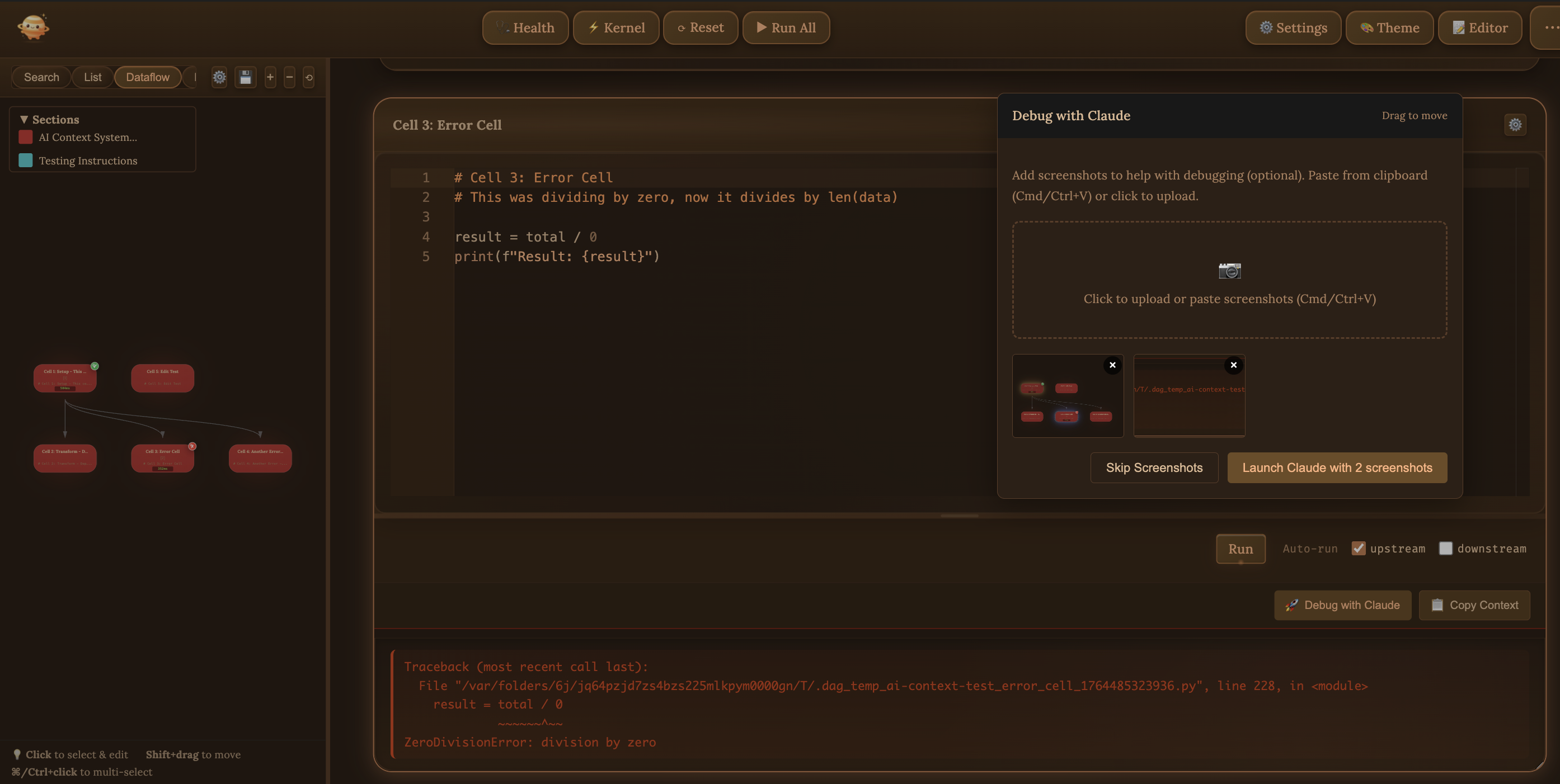Collapse the Sections panel
The image size is (1560, 784).
tap(25, 119)
